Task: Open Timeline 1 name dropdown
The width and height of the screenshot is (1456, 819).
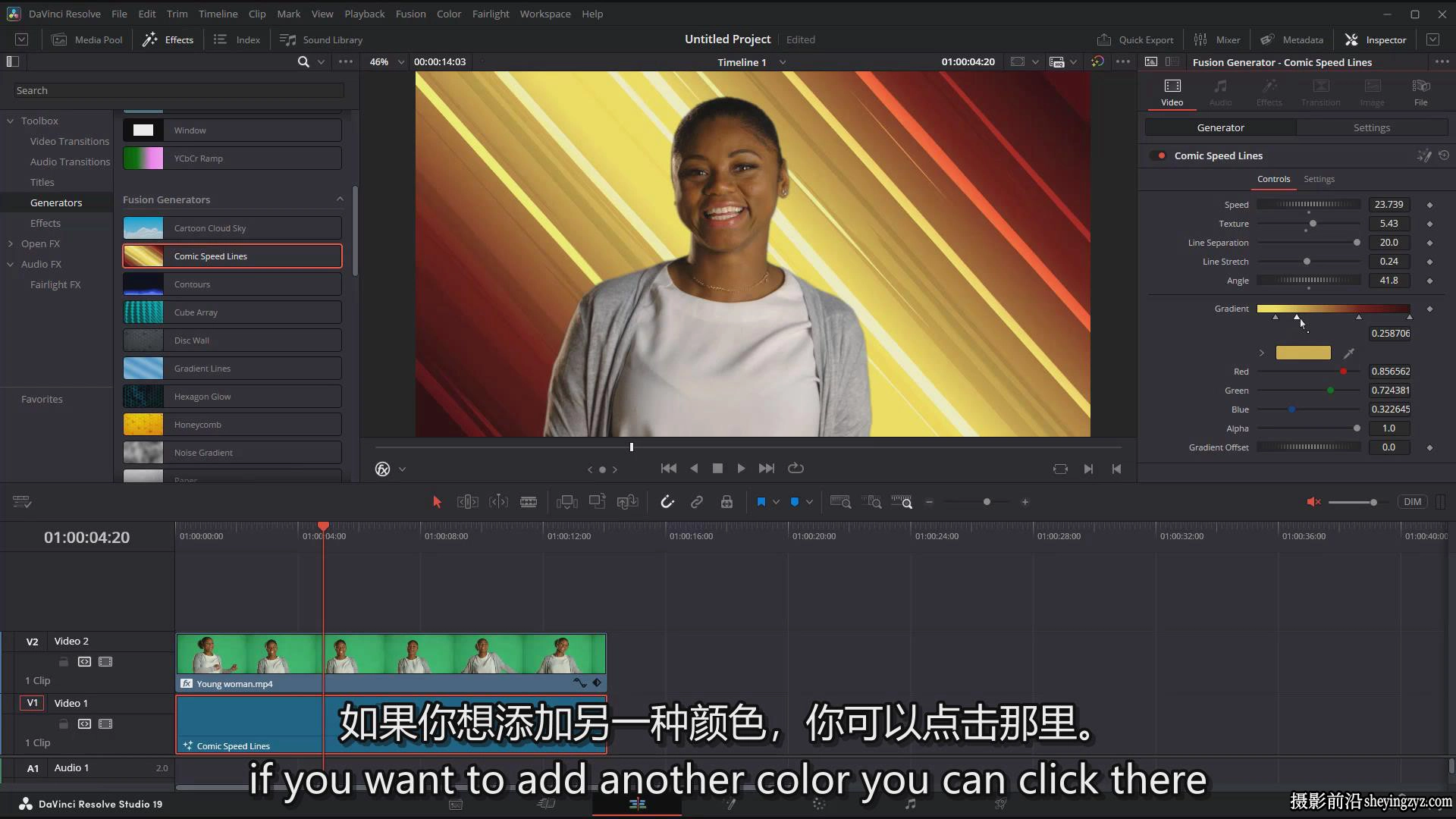Action: click(783, 62)
